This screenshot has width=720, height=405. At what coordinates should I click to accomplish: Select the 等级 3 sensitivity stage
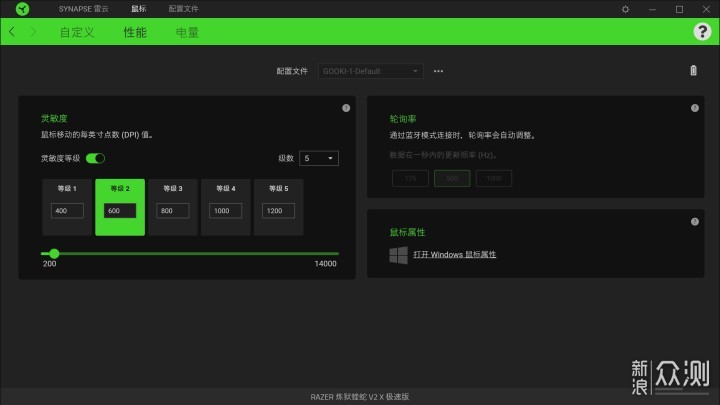tap(173, 207)
